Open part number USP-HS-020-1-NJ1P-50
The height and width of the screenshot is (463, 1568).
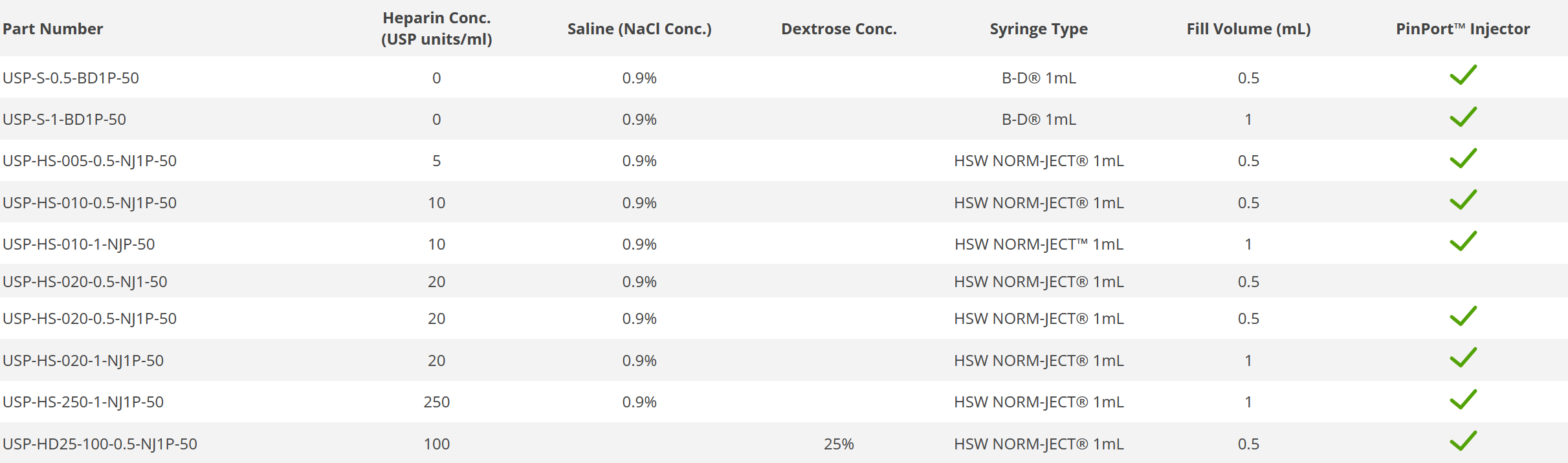pyautogui.click(x=83, y=361)
